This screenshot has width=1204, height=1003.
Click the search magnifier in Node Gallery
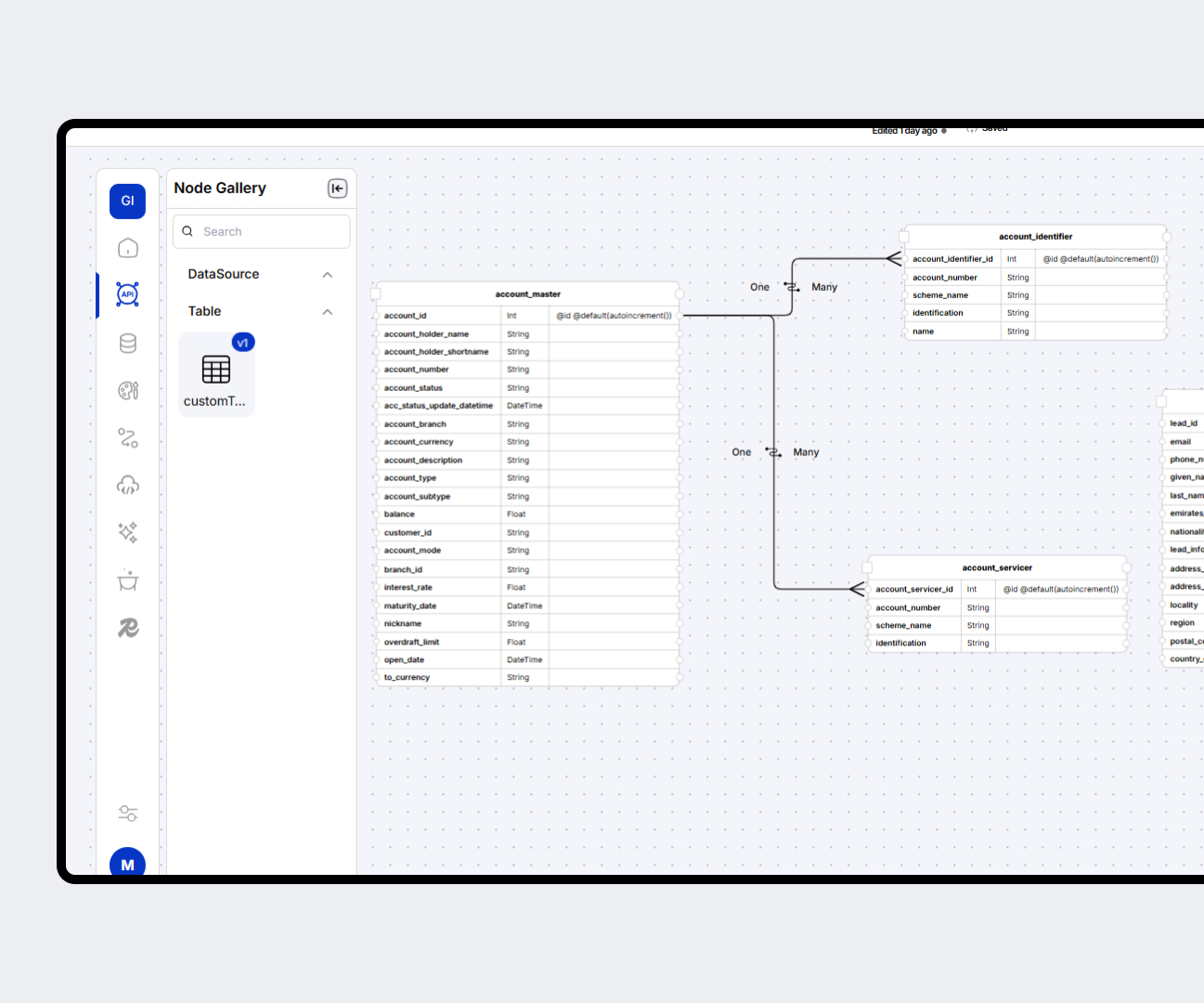click(188, 230)
